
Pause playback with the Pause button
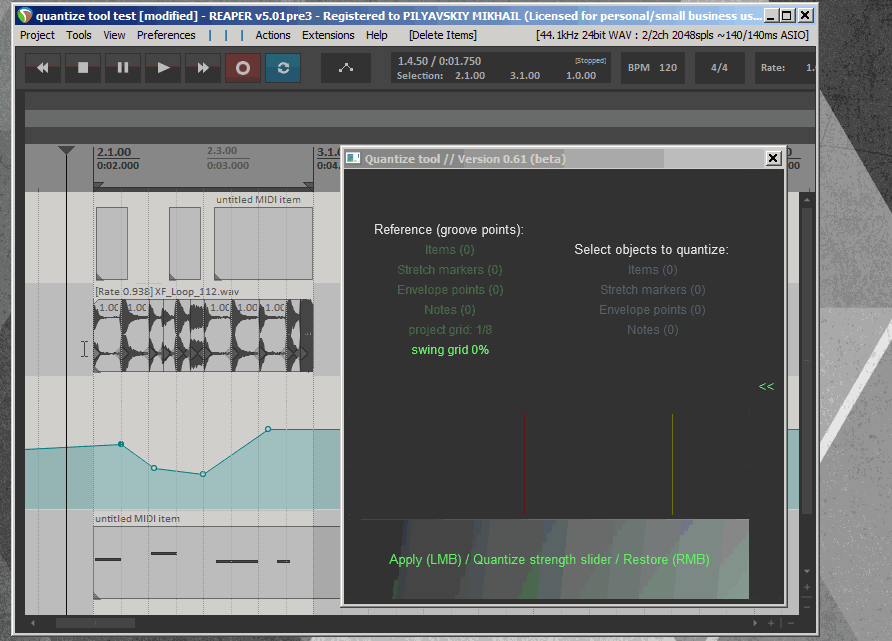(123, 68)
